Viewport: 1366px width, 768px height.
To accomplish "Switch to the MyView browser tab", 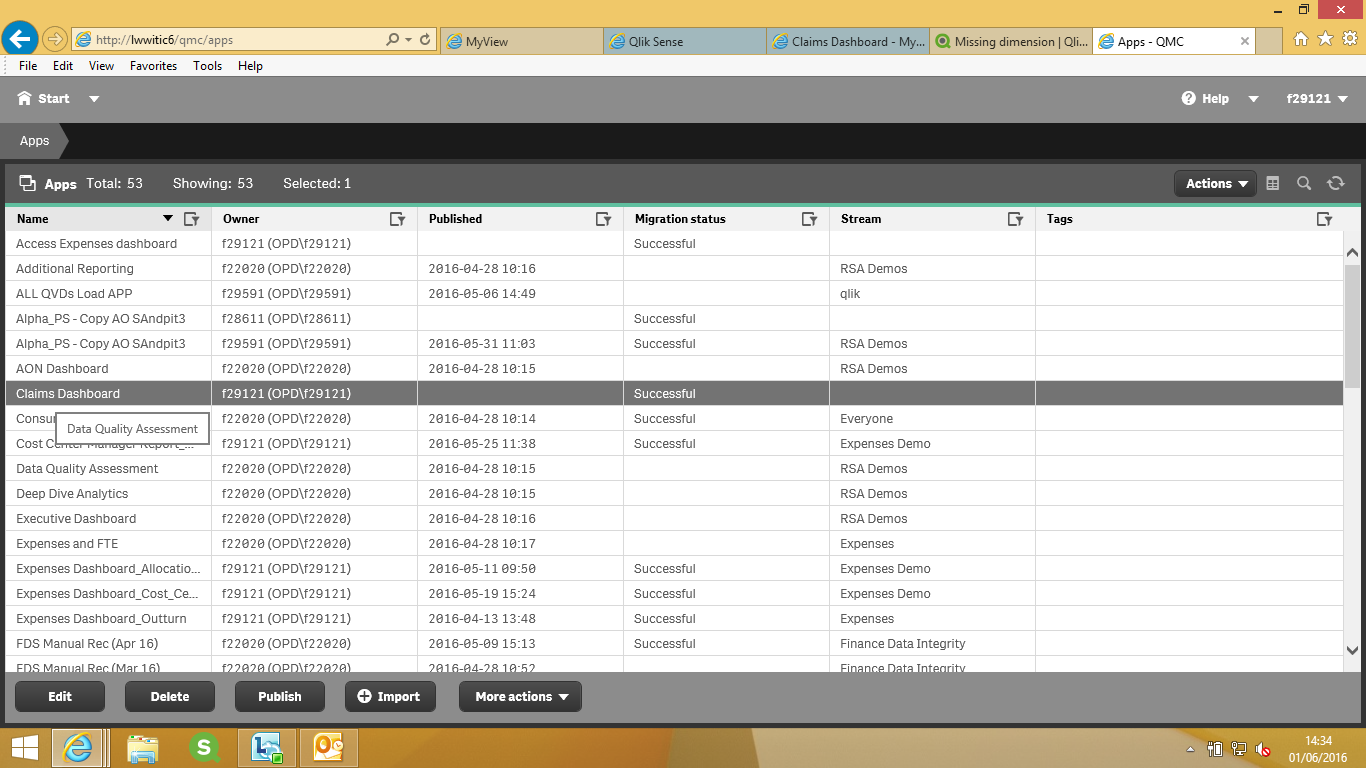I will click(521, 41).
